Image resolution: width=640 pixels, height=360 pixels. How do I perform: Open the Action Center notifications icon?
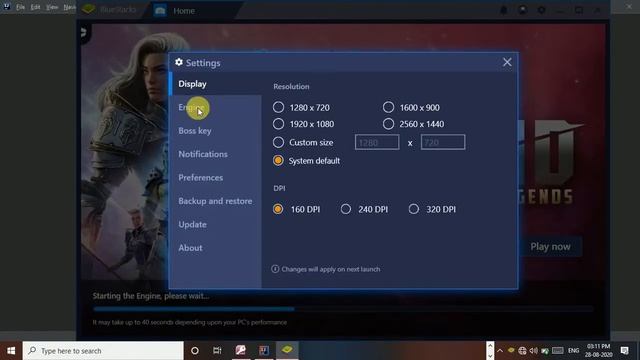coord(624,351)
